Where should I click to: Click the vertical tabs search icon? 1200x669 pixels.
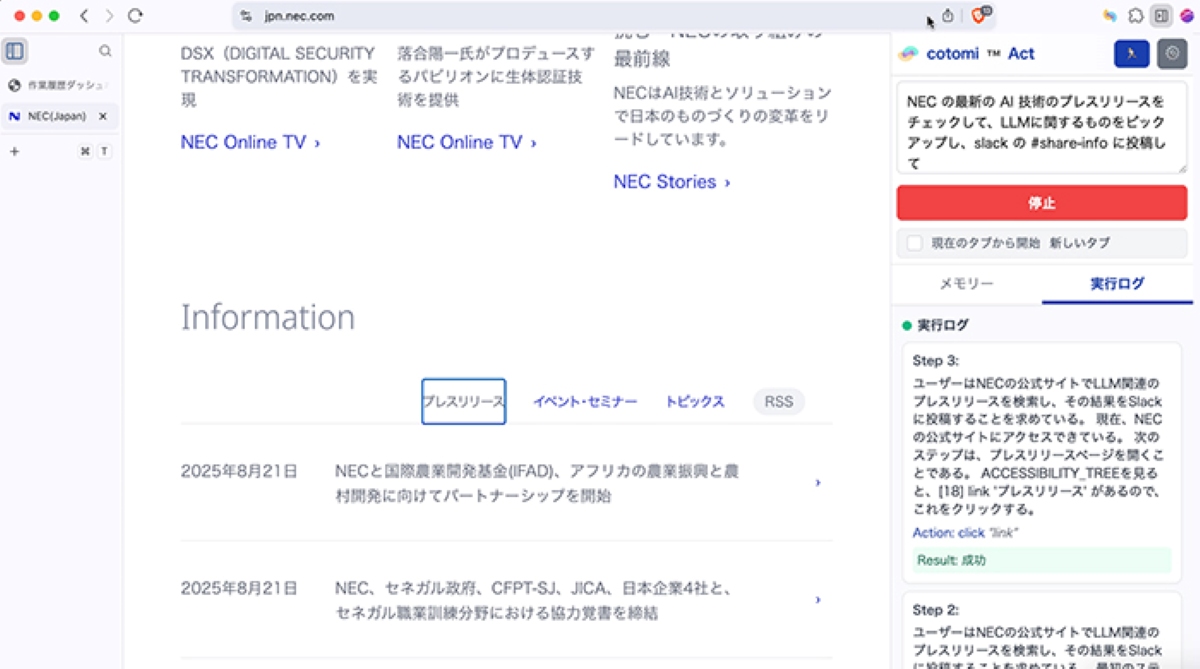(105, 51)
